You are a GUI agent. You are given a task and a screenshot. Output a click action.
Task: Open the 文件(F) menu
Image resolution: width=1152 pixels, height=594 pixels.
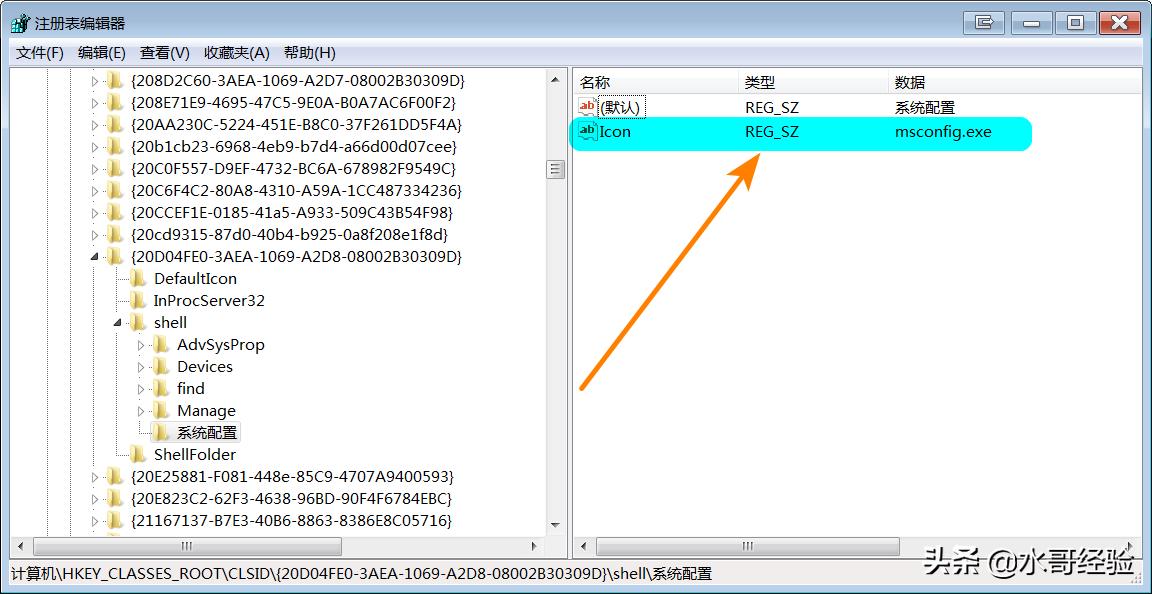(x=40, y=53)
